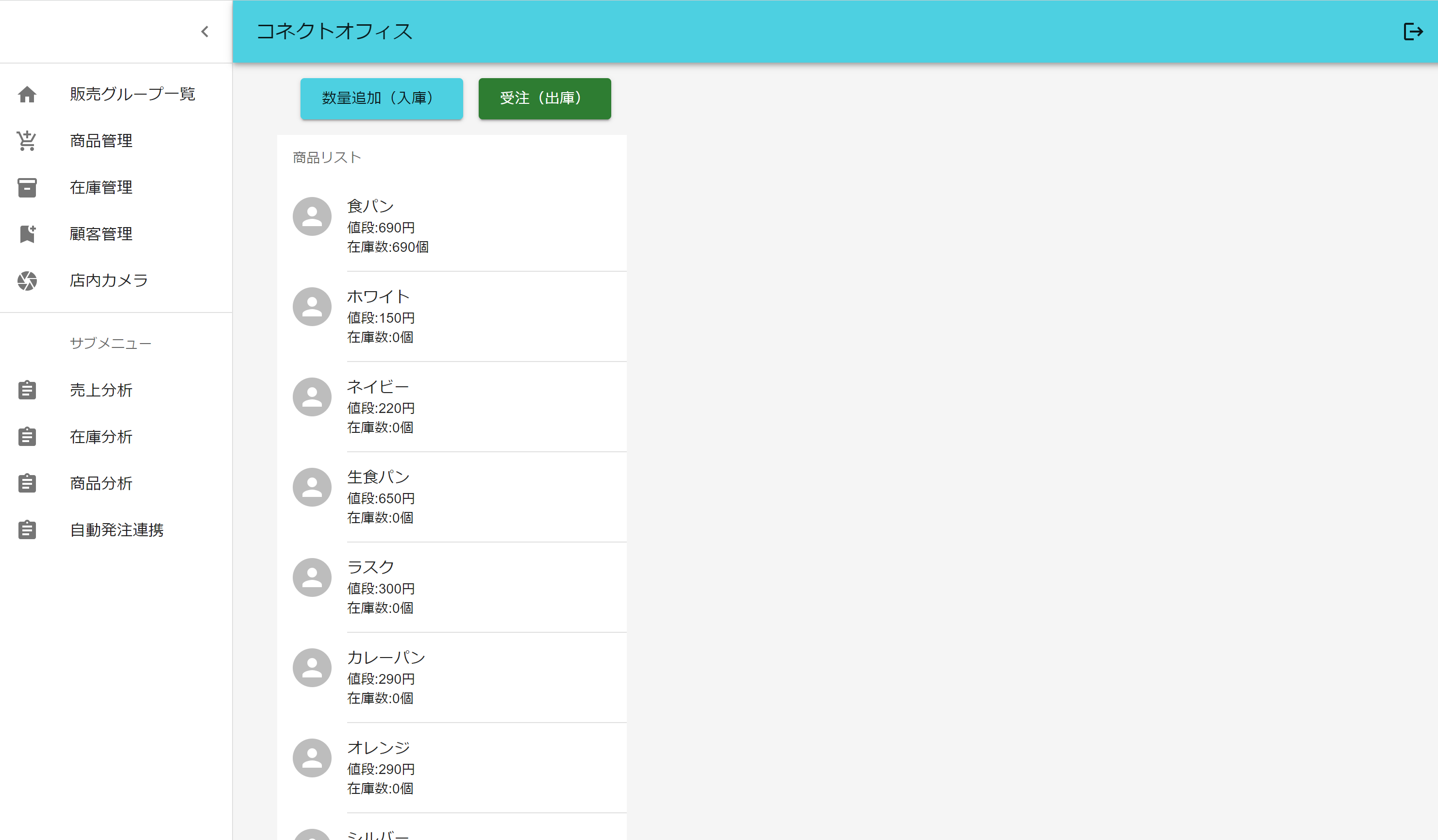Select the カレーパン product name
Viewport: 1438px width, 840px height.
click(x=386, y=658)
